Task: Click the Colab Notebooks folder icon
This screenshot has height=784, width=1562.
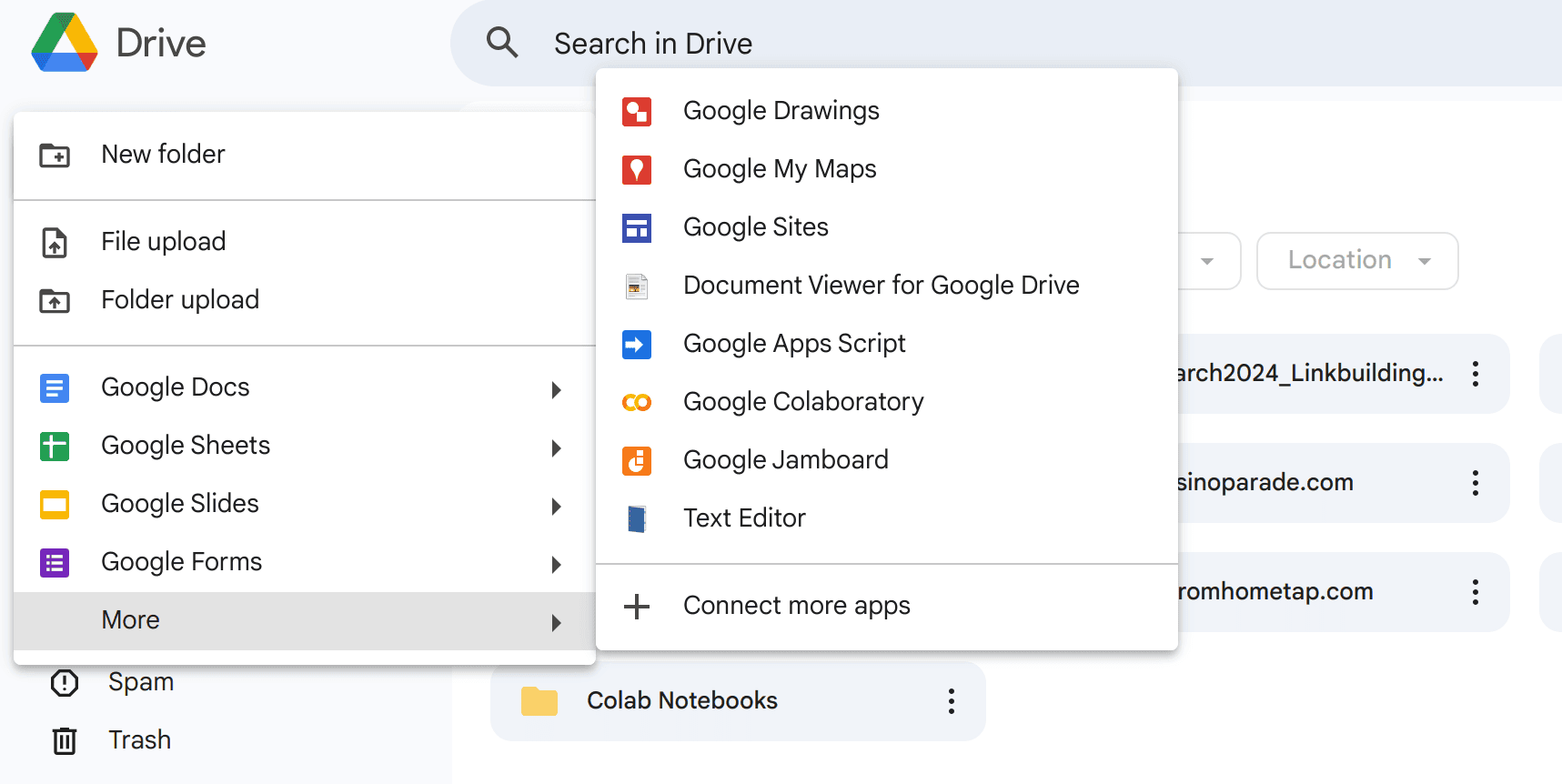Action: click(x=539, y=701)
